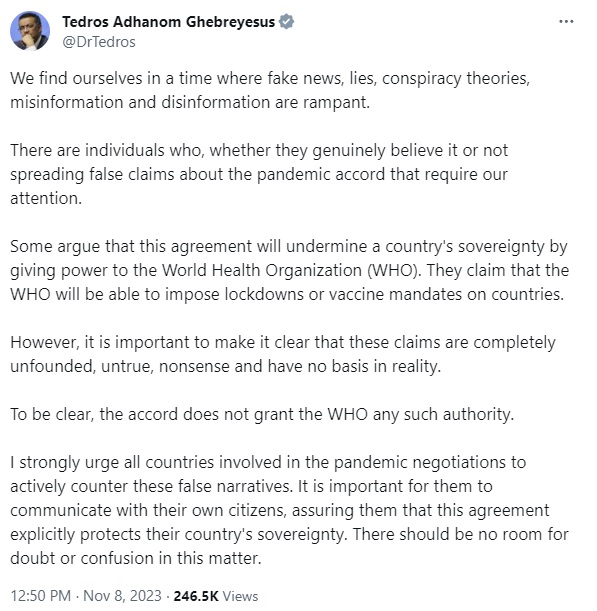
Task: Click the blue verified badge icon
Action: pos(286,21)
